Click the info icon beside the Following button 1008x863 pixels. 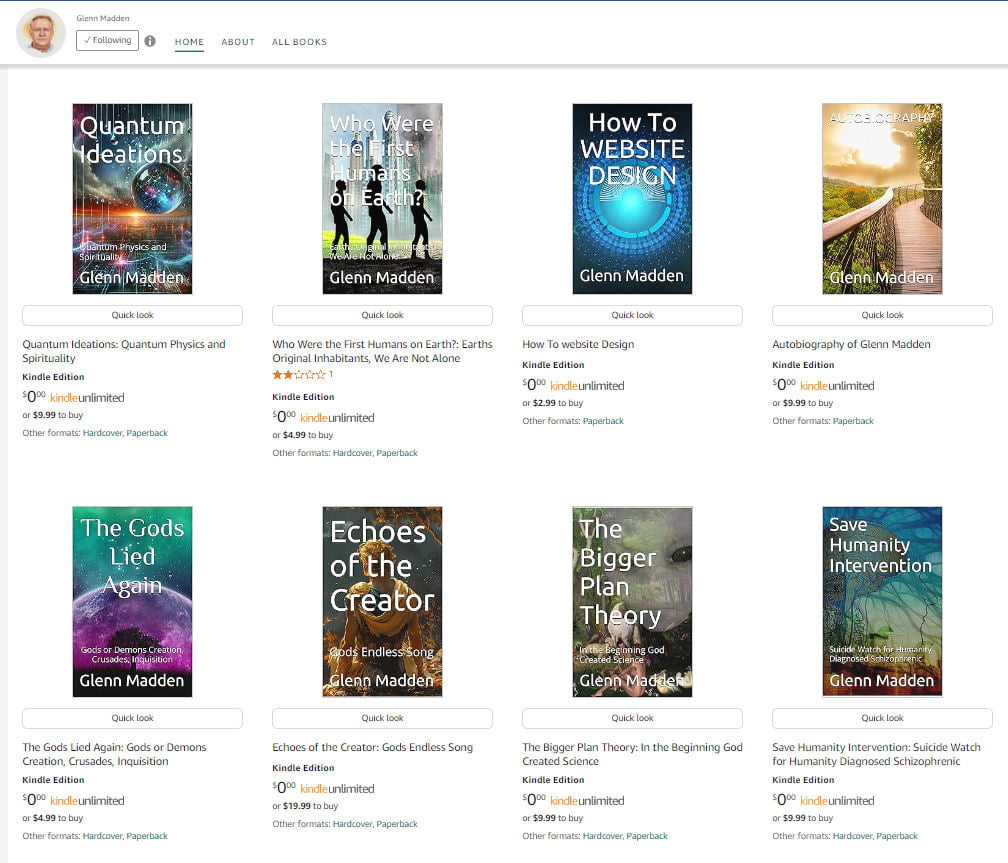pyautogui.click(x=150, y=40)
